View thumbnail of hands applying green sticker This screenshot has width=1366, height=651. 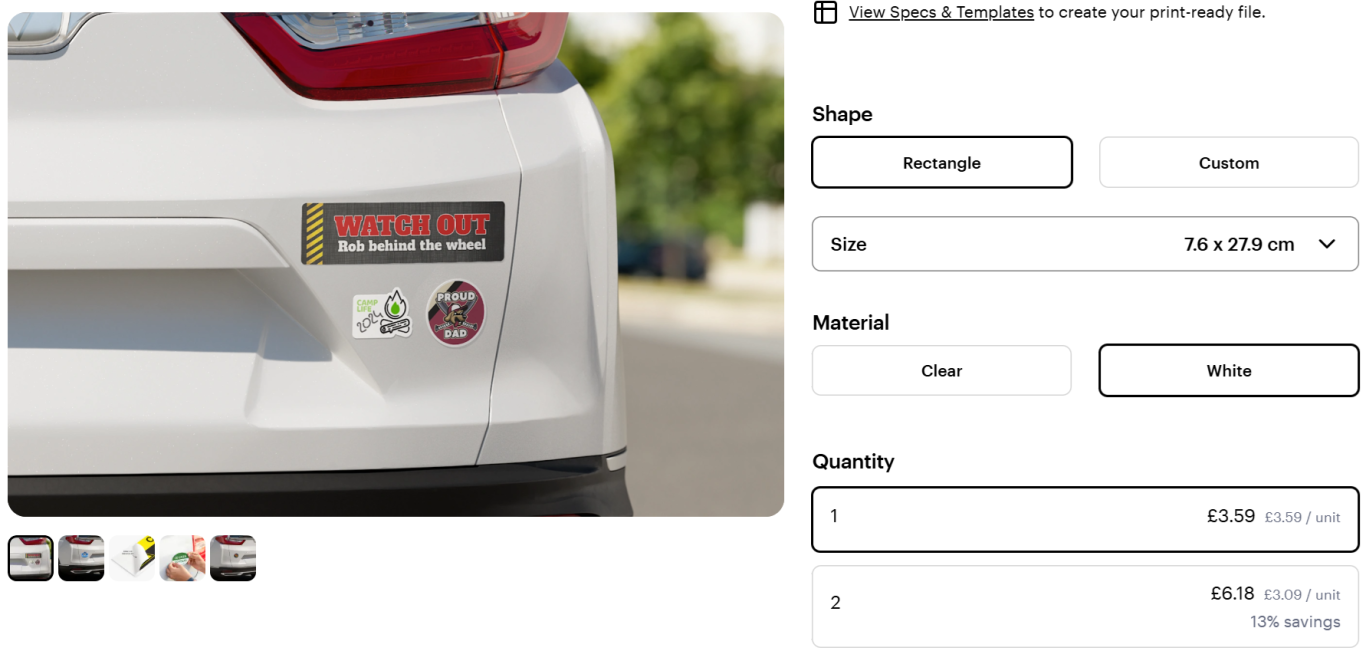[182, 558]
